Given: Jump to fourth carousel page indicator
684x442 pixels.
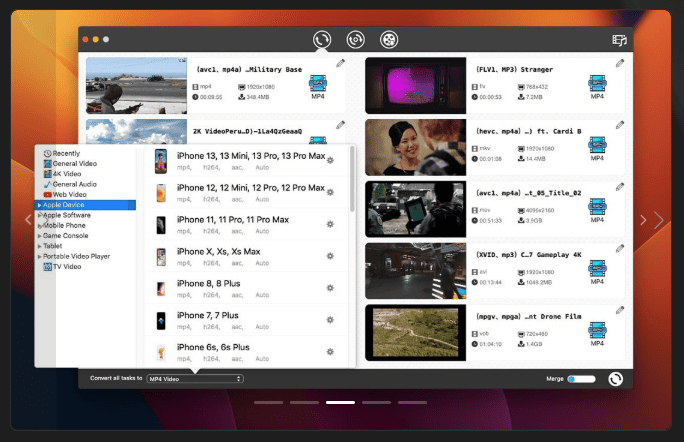Looking at the screenshot, I should click(376, 402).
